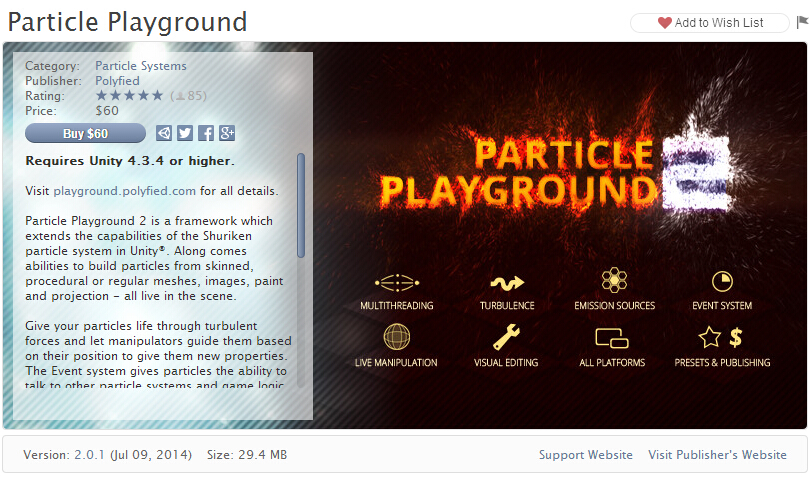Click the Emission Sources hexagon icon

(614, 280)
